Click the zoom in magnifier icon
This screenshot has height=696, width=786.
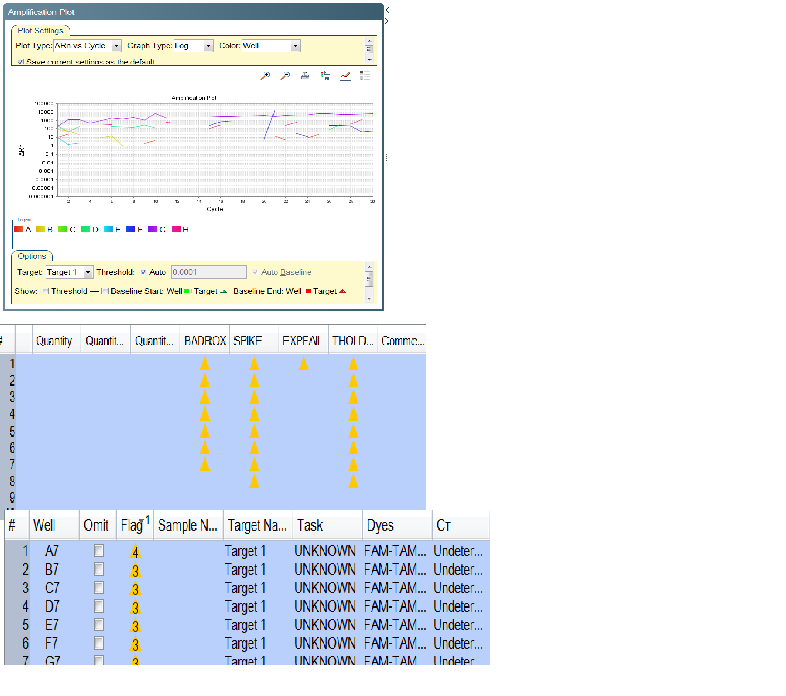tap(266, 76)
